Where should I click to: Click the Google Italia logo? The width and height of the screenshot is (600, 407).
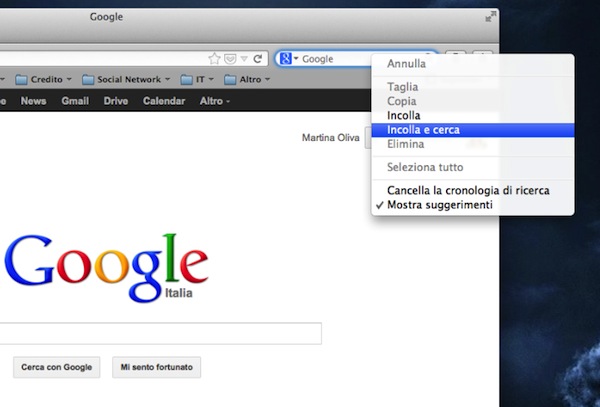[106, 268]
